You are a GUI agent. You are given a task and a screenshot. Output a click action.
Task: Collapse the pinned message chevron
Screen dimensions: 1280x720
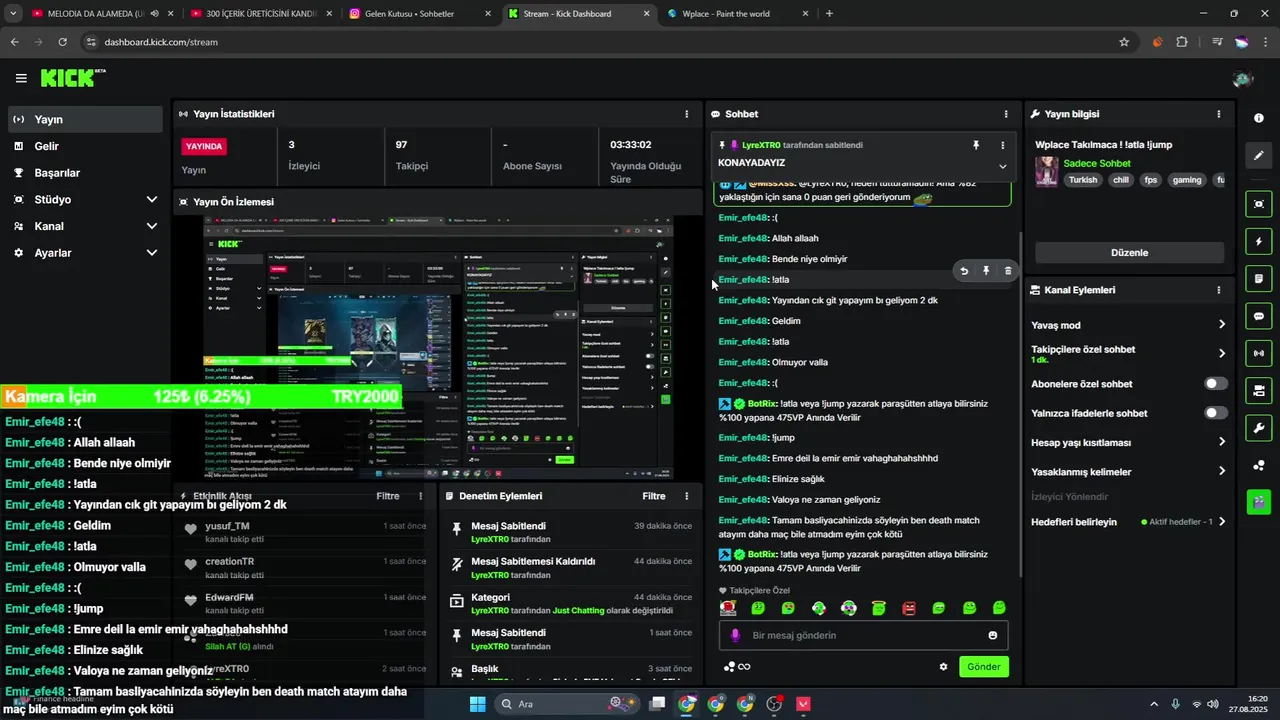pyautogui.click(x=1002, y=166)
